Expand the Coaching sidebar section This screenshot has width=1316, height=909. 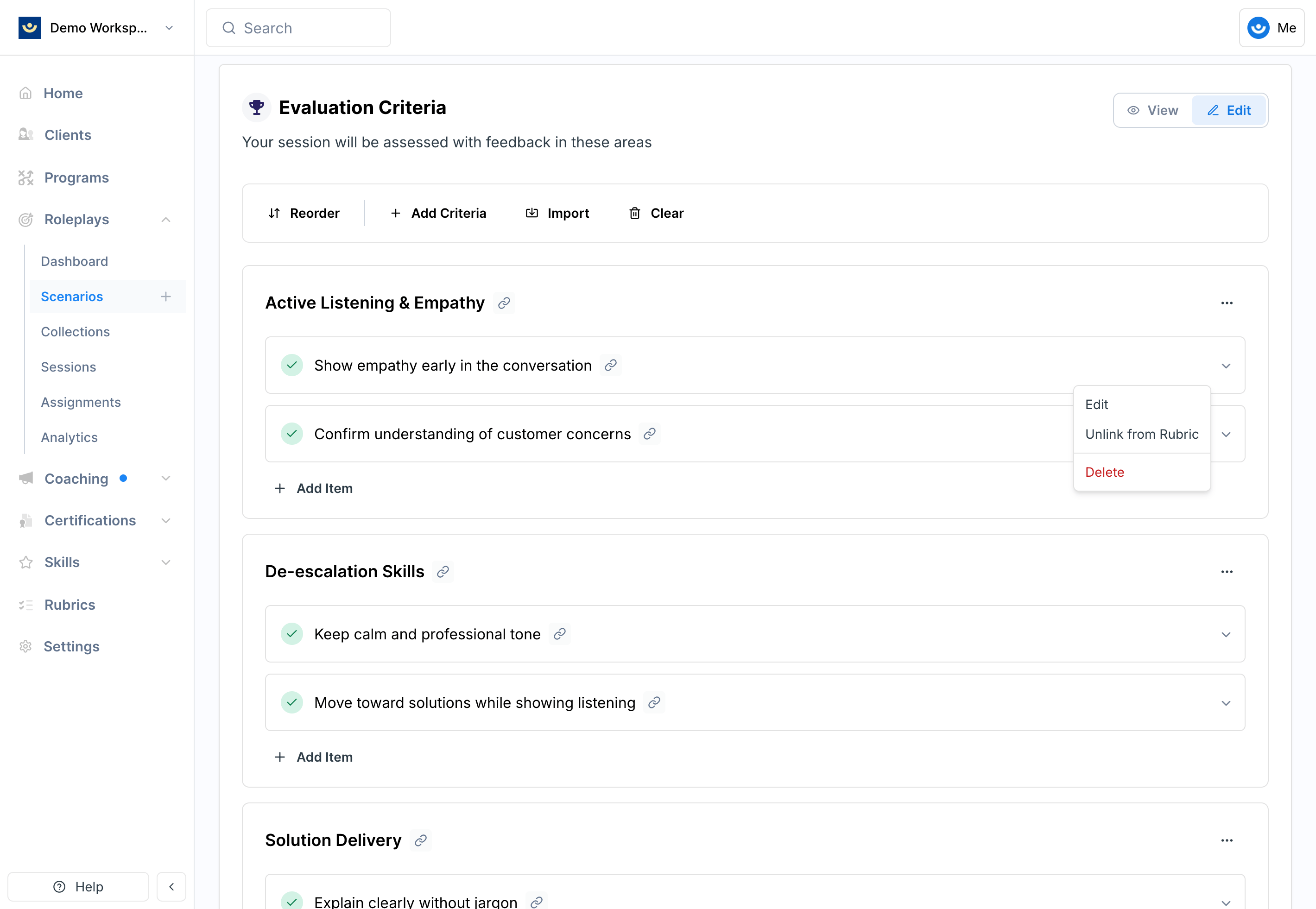coord(166,479)
